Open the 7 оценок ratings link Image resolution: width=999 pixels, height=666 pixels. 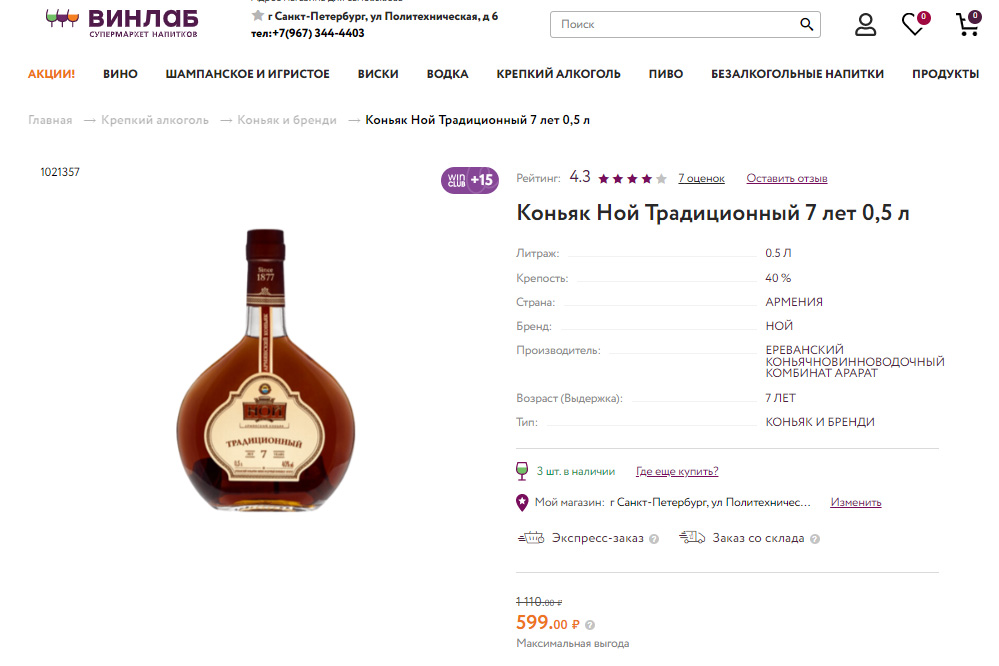(x=701, y=179)
